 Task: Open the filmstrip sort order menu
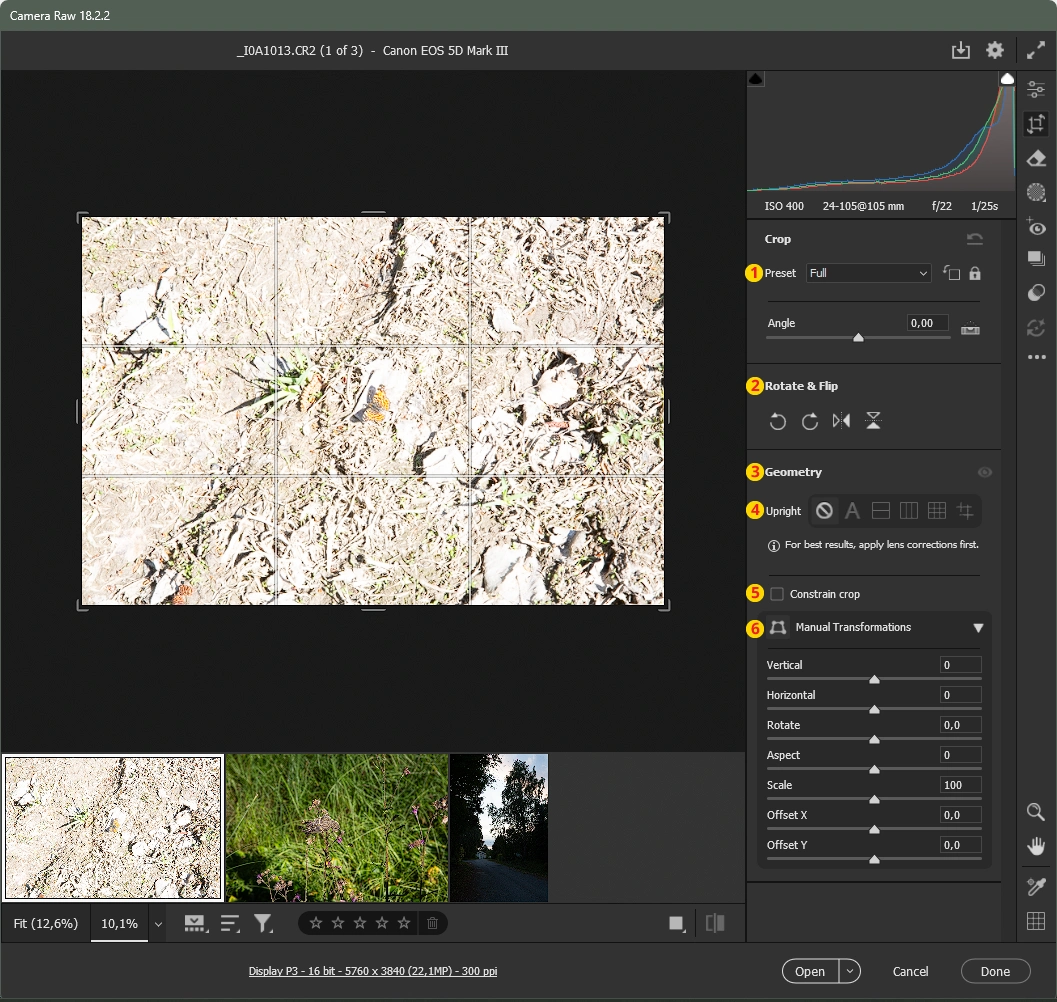[230, 923]
